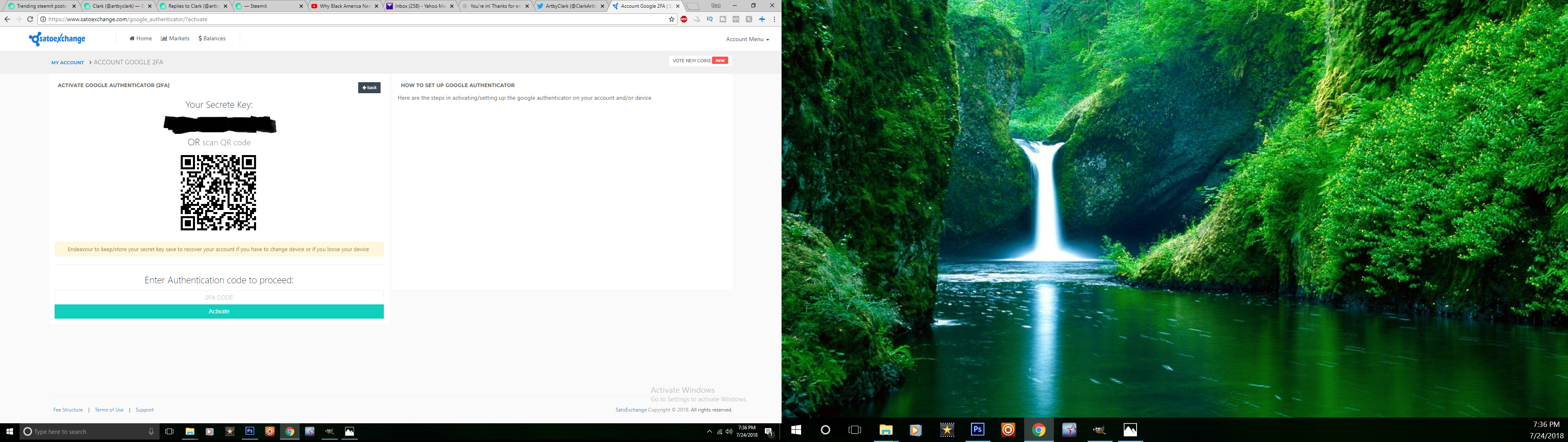Screen dimensions: 1568x442
Task: Open the Chrome three-dot menu
Action: point(774,20)
